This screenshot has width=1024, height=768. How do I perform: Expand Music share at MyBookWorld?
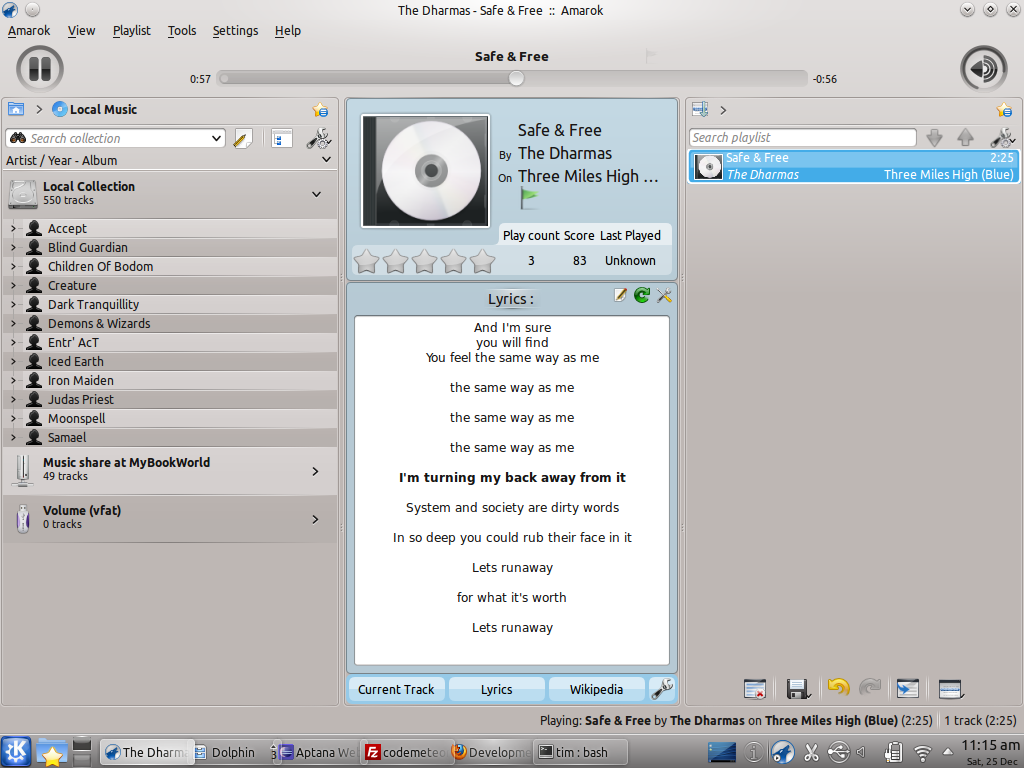point(315,471)
